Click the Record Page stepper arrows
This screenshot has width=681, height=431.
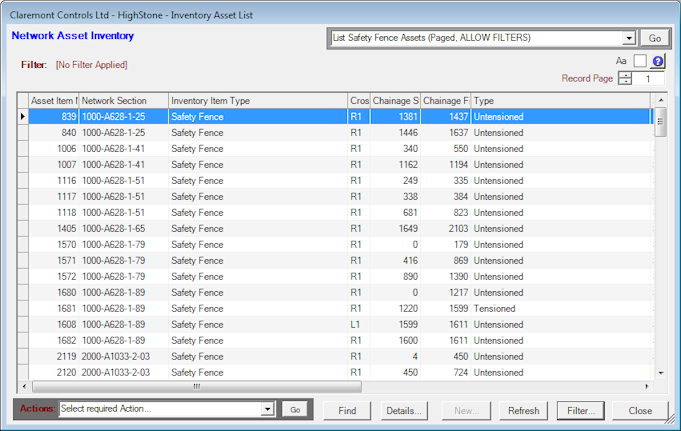point(625,79)
